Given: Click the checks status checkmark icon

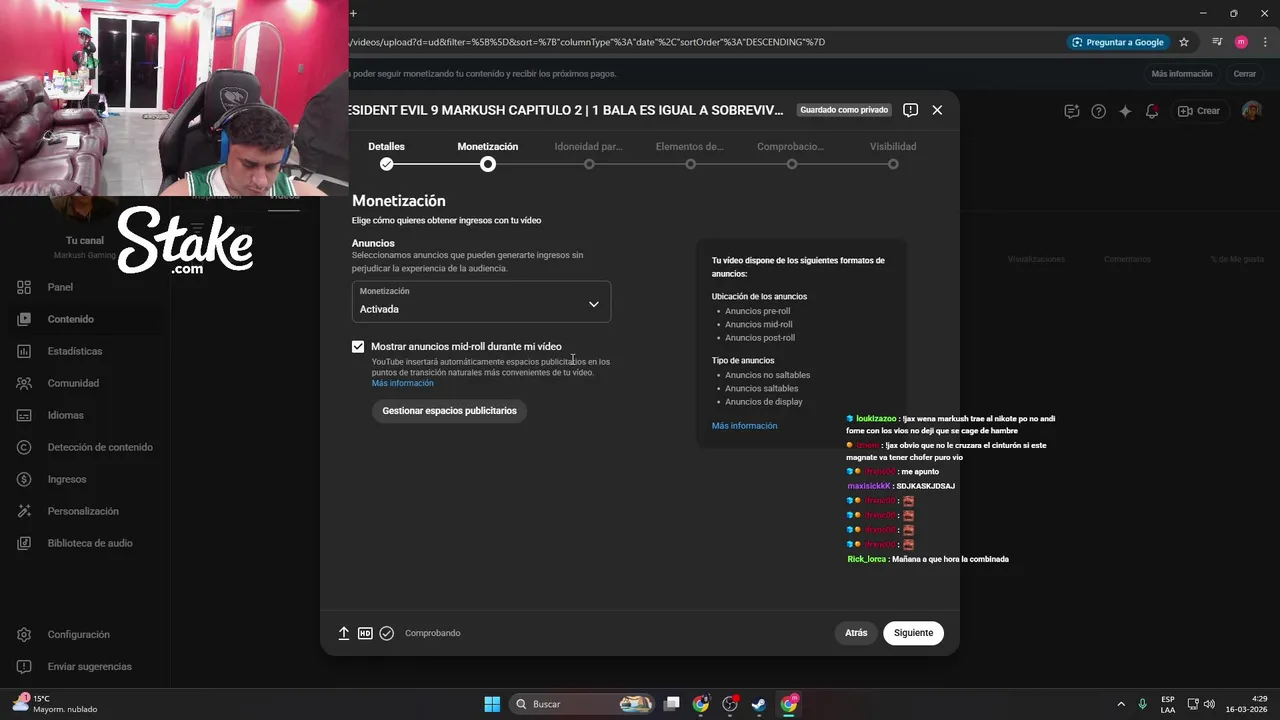Looking at the screenshot, I should pos(387,633).
